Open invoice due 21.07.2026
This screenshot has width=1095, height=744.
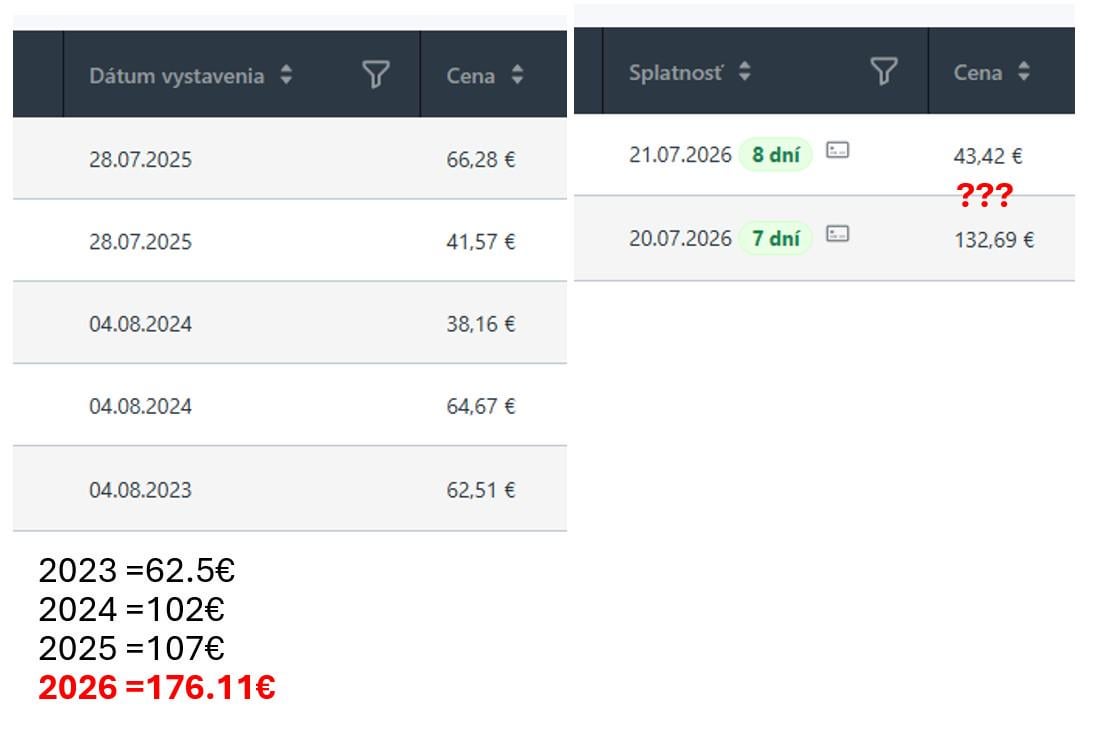click(x=824, y=155)
